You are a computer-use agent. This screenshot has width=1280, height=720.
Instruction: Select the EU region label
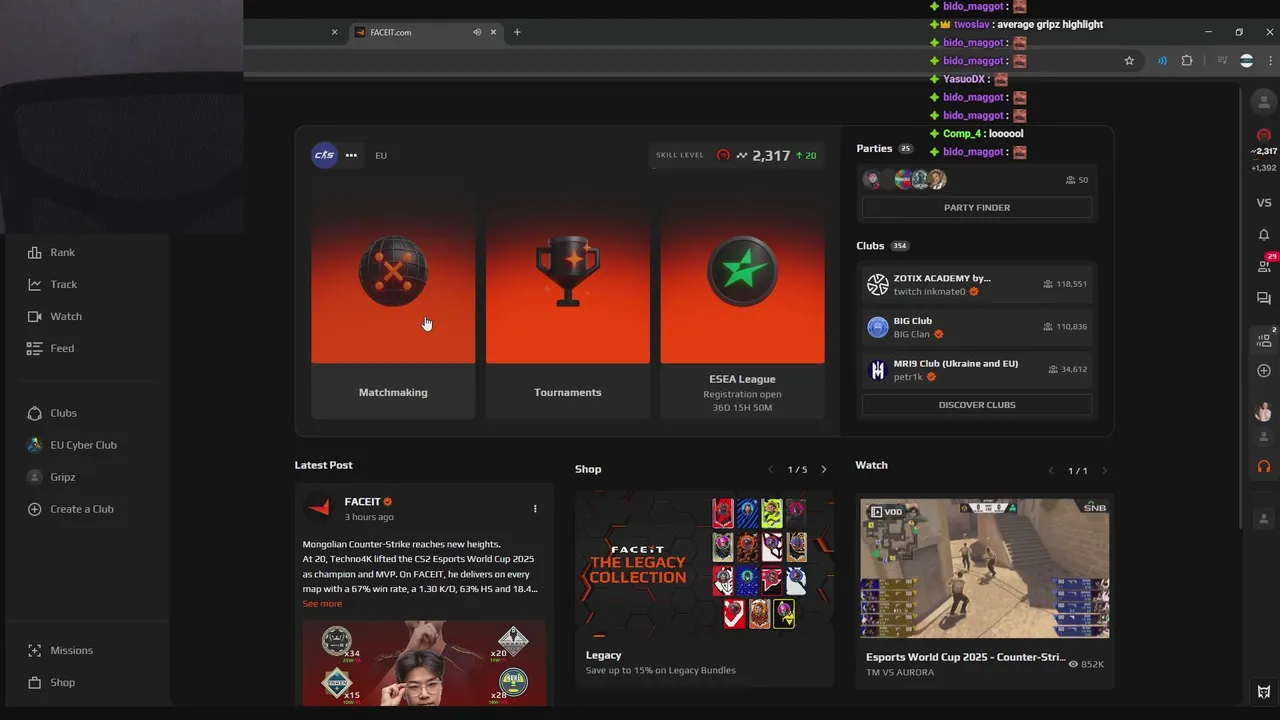[x=381, y=155]
